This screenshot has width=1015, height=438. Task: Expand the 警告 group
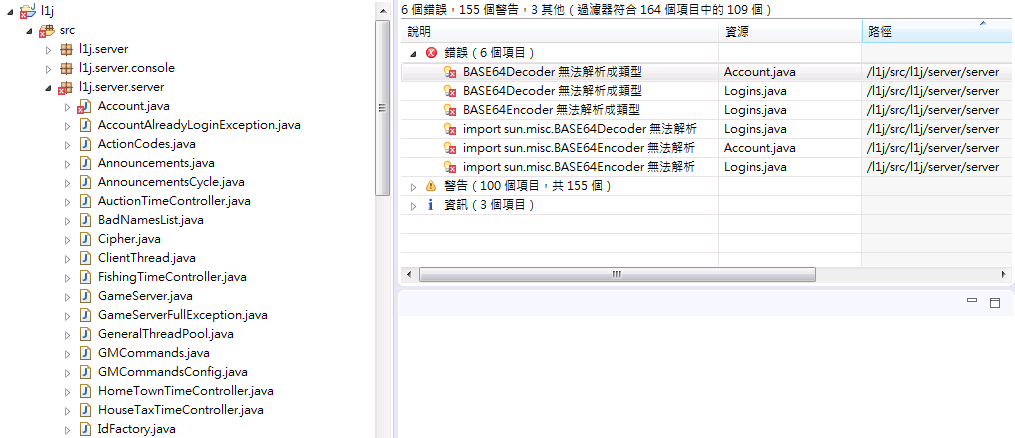click(x=414, y=186)
